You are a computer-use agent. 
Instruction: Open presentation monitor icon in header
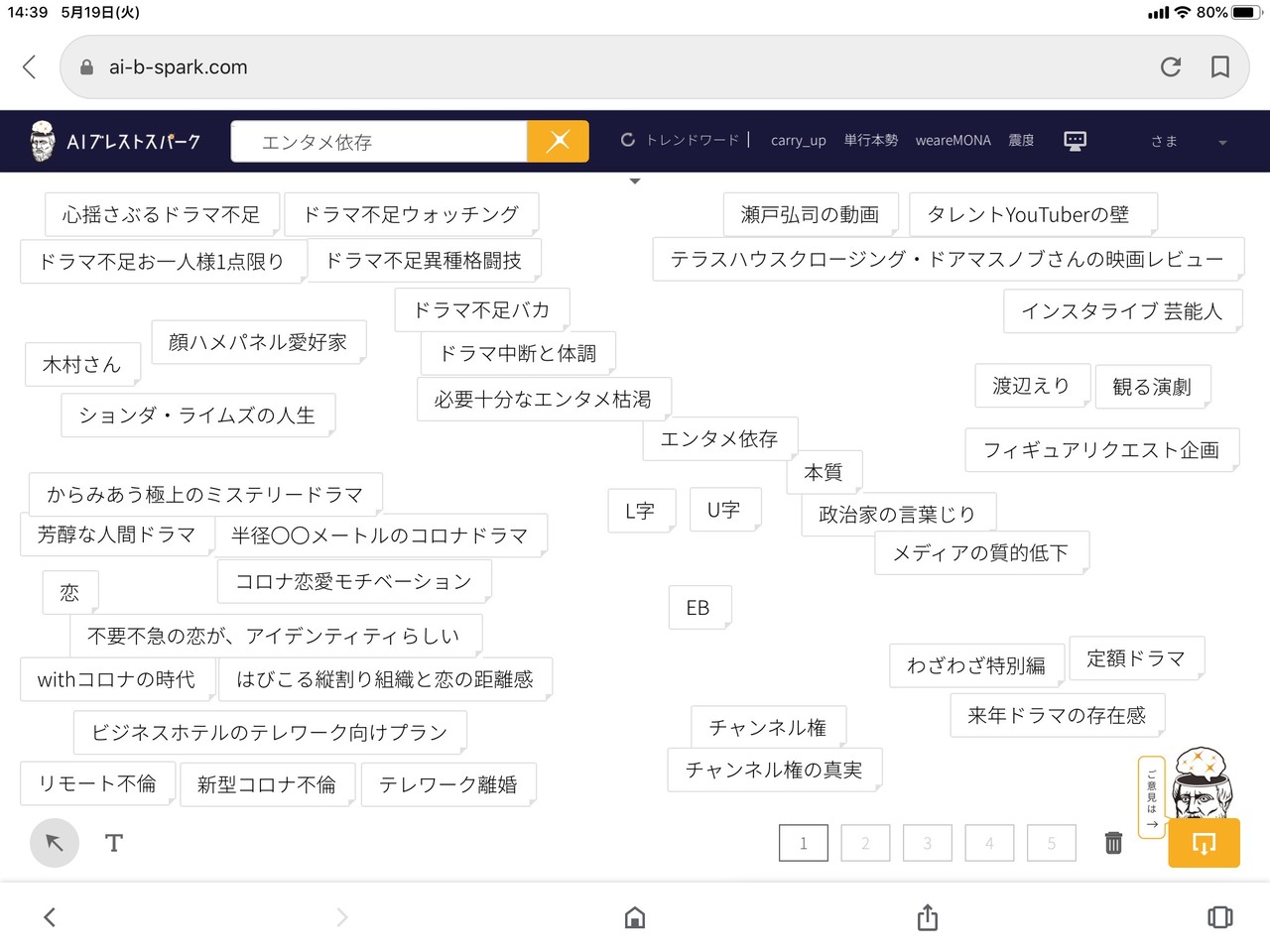pos(1075,141)
